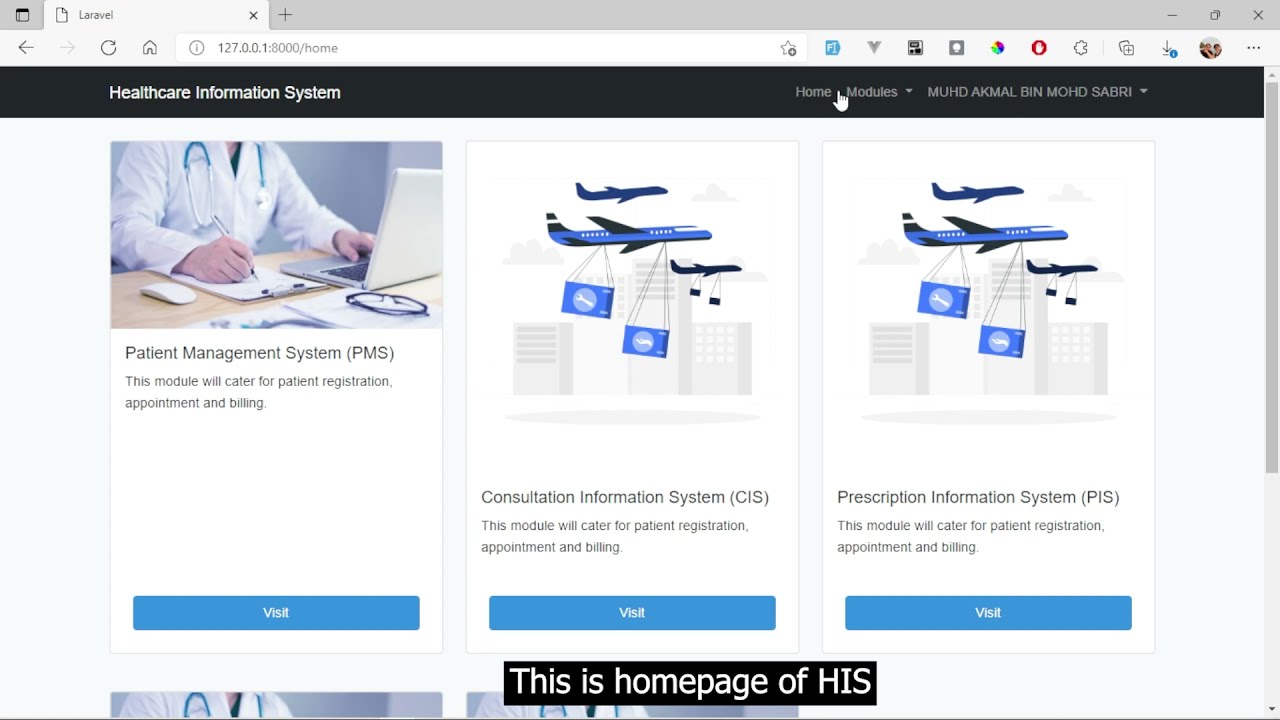Screen dimensions: 1280x720
Task: Click the browser back arrow
Action: (x=26, y=48)
